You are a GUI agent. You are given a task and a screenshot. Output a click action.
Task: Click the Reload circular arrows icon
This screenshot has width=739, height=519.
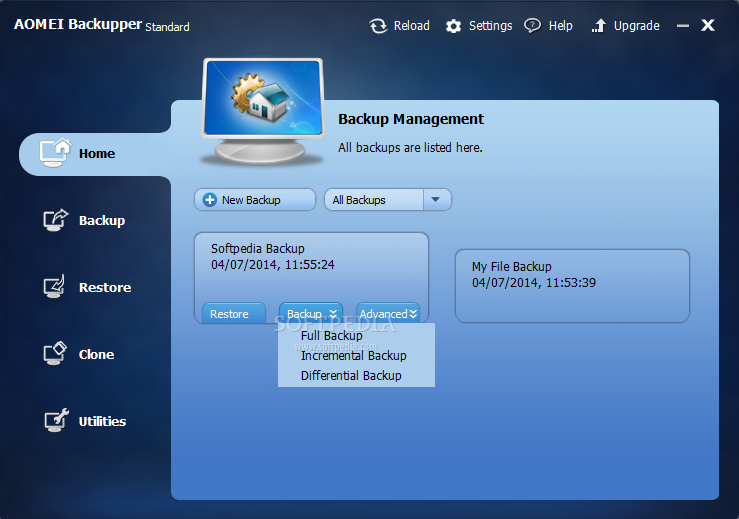(378, 26)
